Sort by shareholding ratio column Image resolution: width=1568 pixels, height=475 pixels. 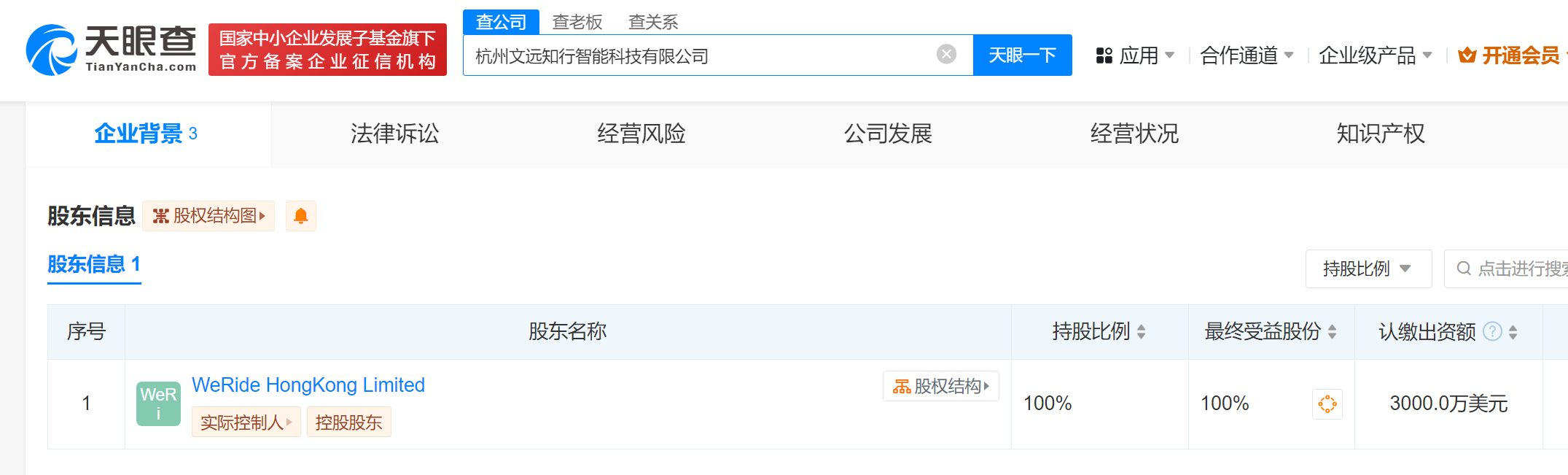click(x=1141, y=332)
